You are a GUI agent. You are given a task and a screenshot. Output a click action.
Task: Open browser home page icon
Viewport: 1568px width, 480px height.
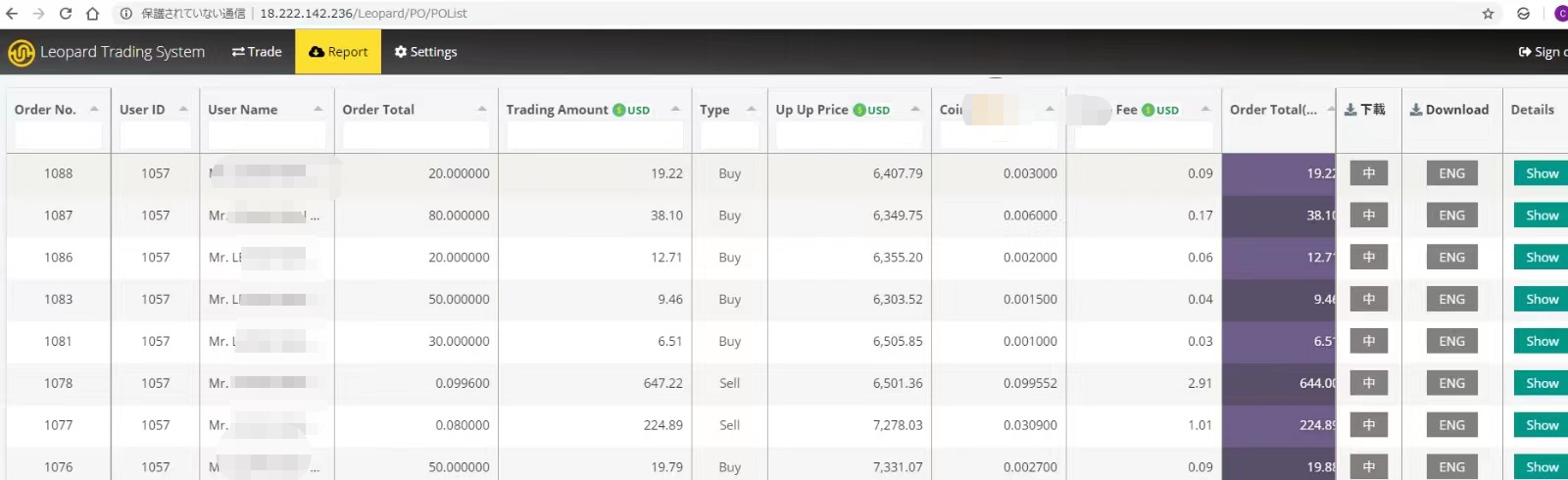point(92,14)
